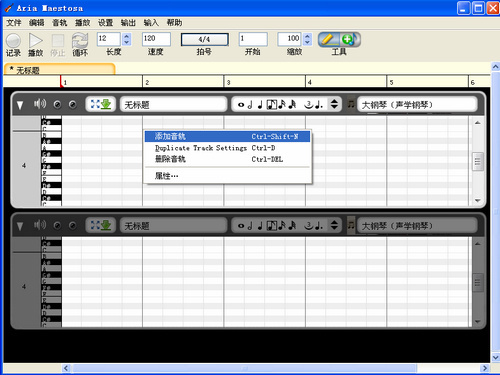Mute second track with speaker icon

(x=40, y=225)
